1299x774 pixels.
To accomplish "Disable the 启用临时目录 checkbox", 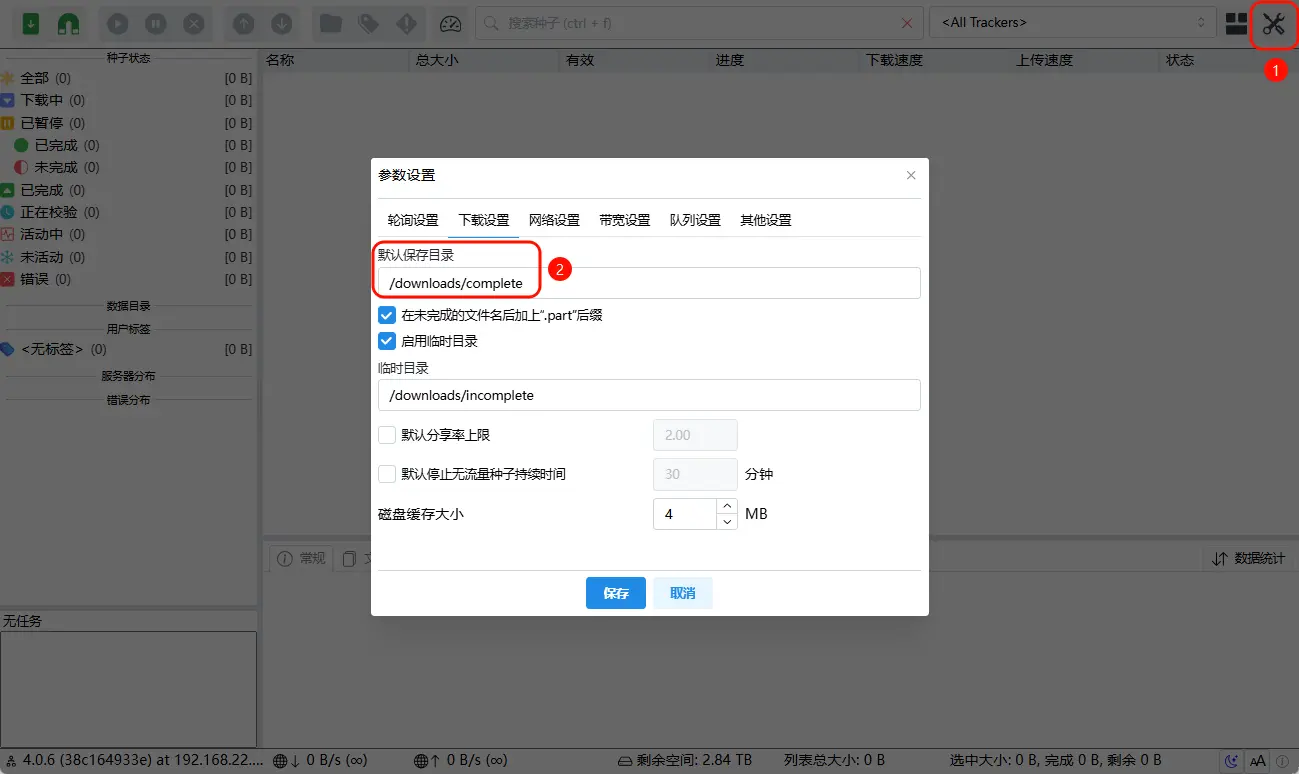I will [387, 341].
